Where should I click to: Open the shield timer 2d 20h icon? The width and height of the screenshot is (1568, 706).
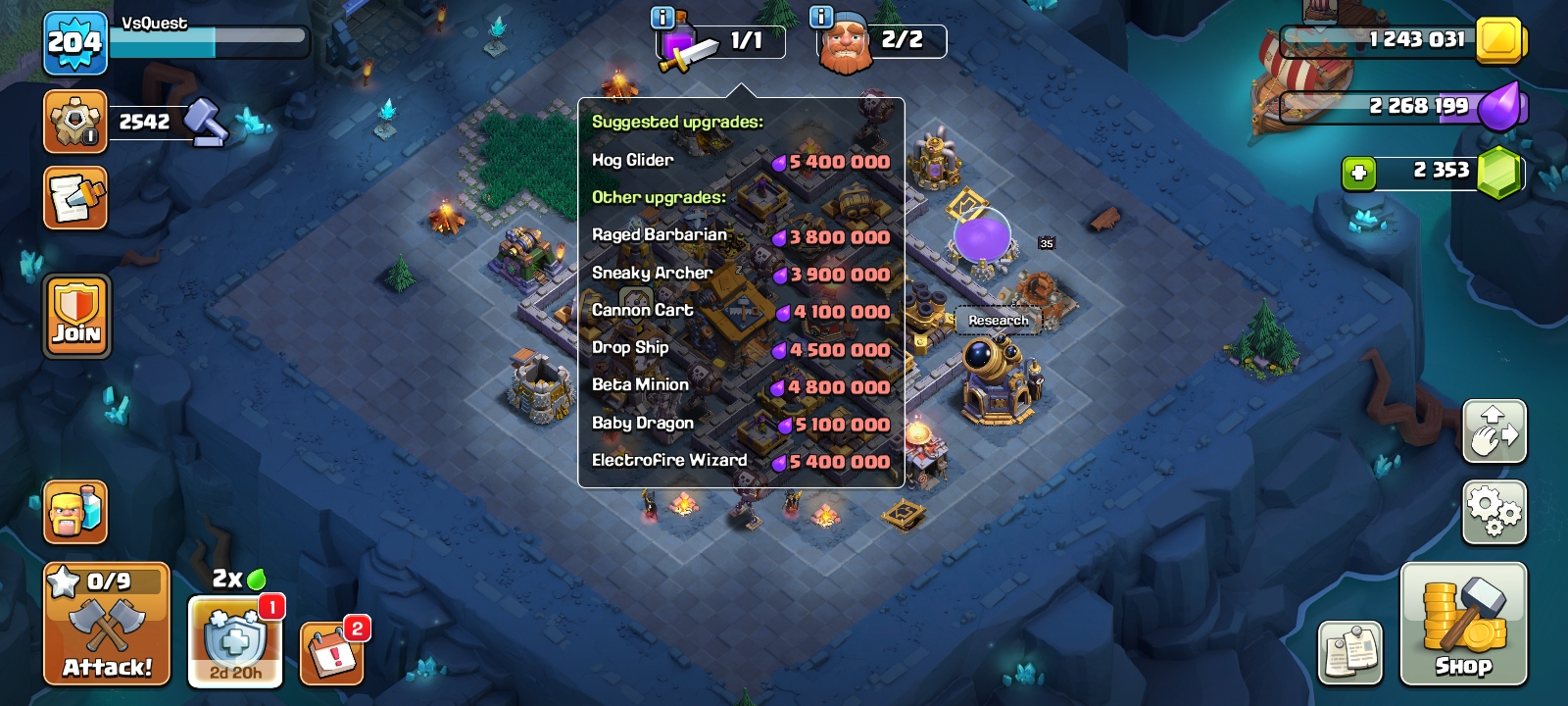(235, 641)
